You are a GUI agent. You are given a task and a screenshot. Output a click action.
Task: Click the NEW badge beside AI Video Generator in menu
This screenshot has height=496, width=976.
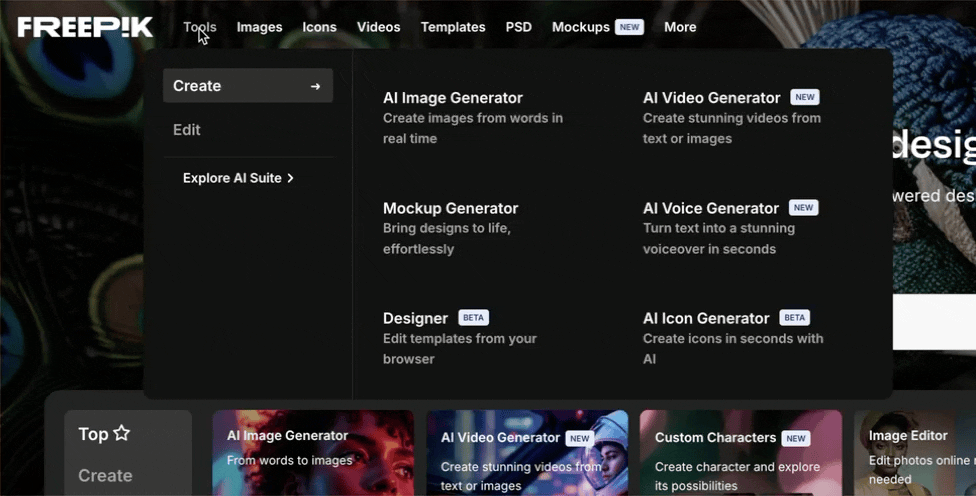pyautogui.click(x=805, y=97)
